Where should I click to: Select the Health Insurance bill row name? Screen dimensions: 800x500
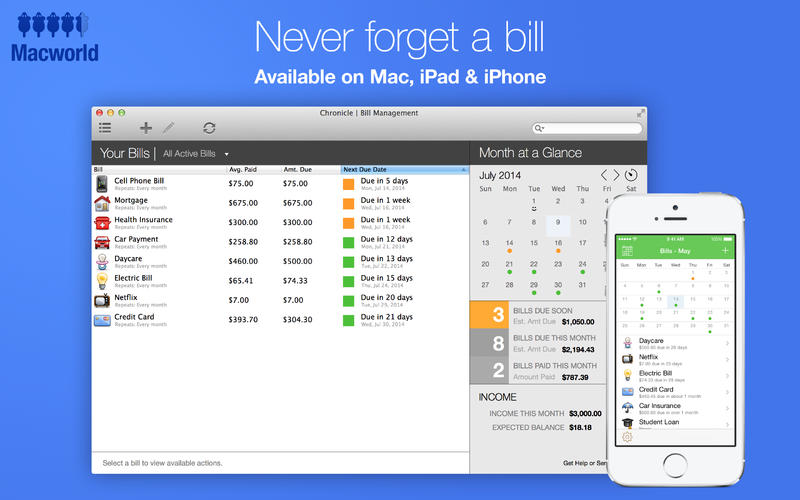tap(143, 219)
